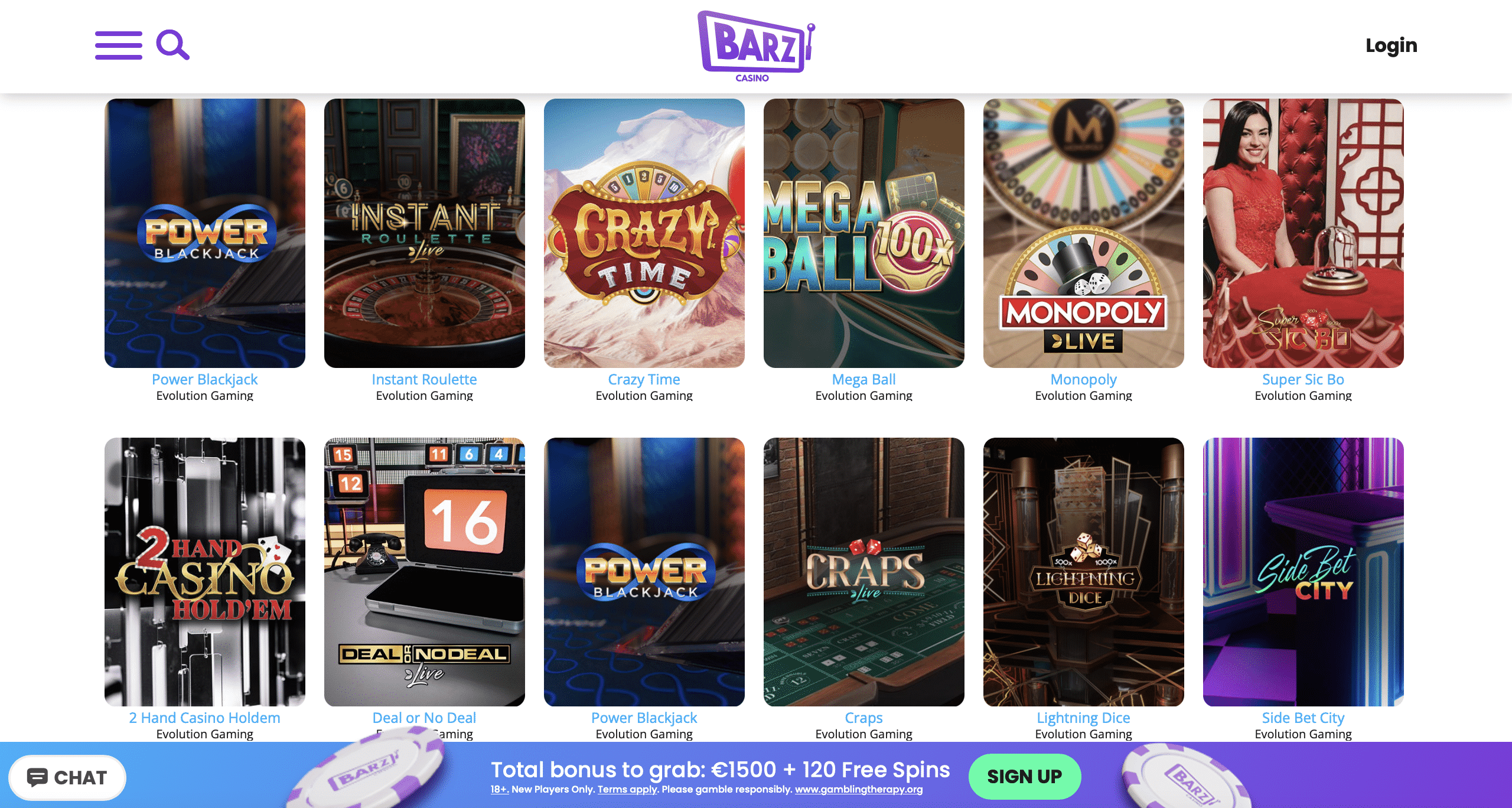Image resolution: width=1512 pixels, height=808 pixels.
Task: Open the hamburger navigation menu
Action: [119, 45]
